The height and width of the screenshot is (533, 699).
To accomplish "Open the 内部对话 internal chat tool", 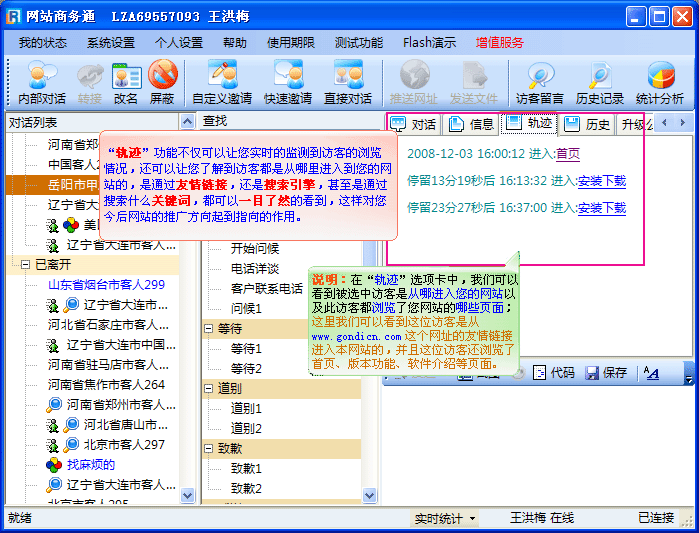I will pos(42,82).
